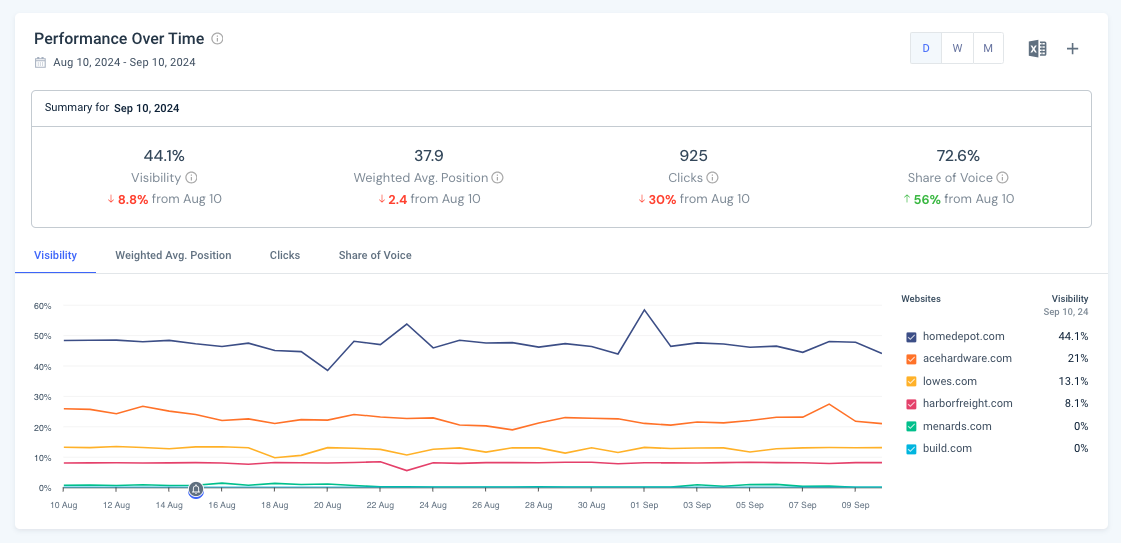Click the Clicks metric info icon

[713, 178]
